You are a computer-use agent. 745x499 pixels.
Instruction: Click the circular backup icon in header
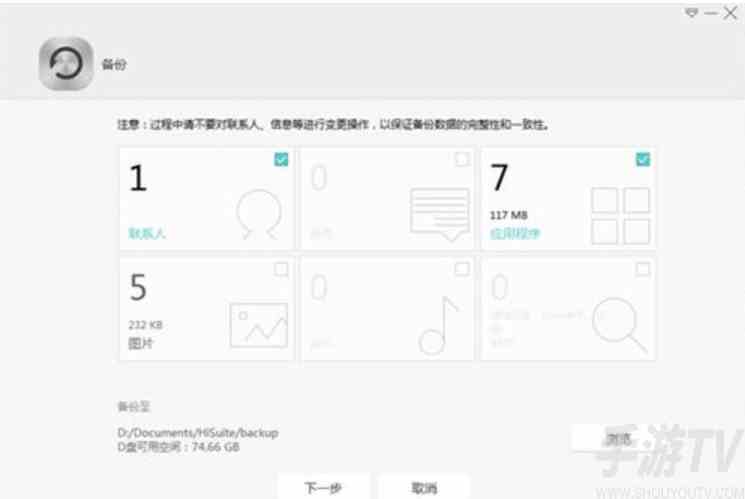pos(66,64)
